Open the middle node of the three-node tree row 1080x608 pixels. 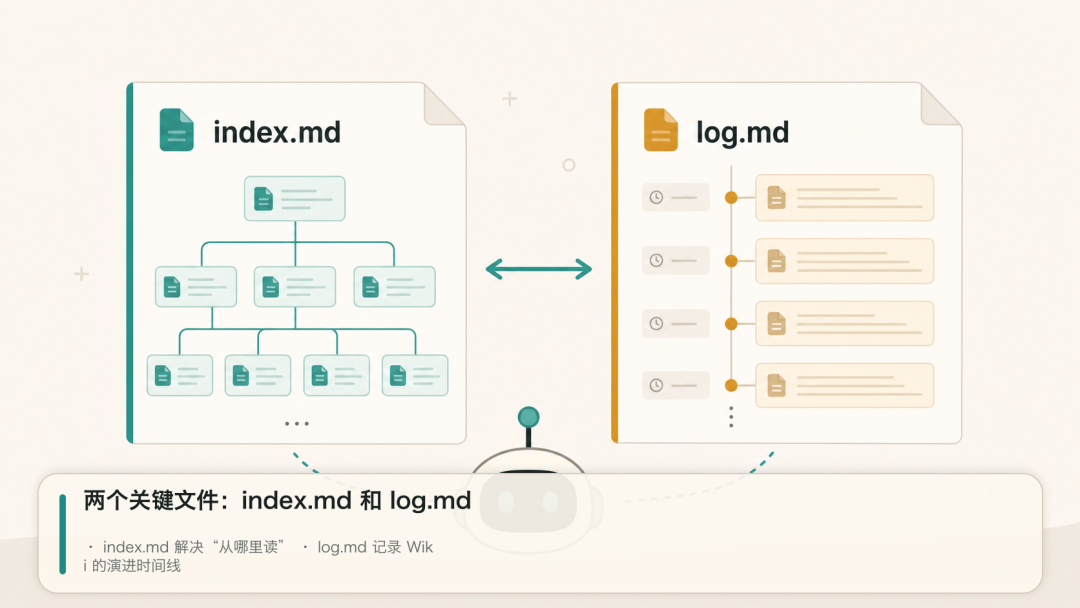coord(295,286)
